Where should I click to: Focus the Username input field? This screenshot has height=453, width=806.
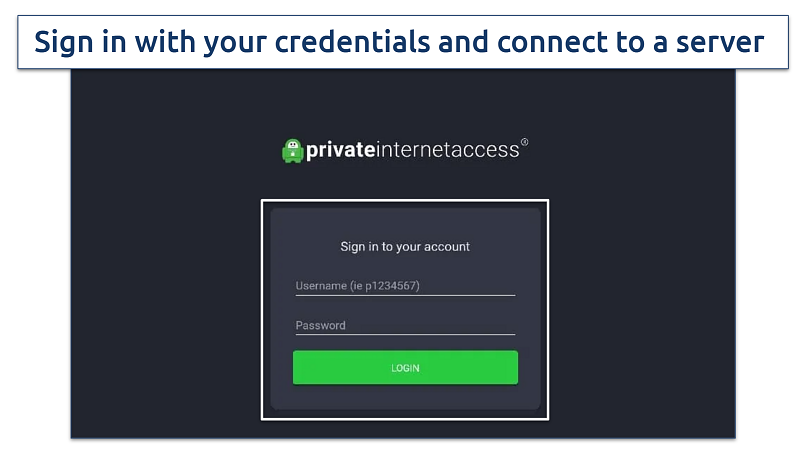pyautogui.click(x=405, y=286)
